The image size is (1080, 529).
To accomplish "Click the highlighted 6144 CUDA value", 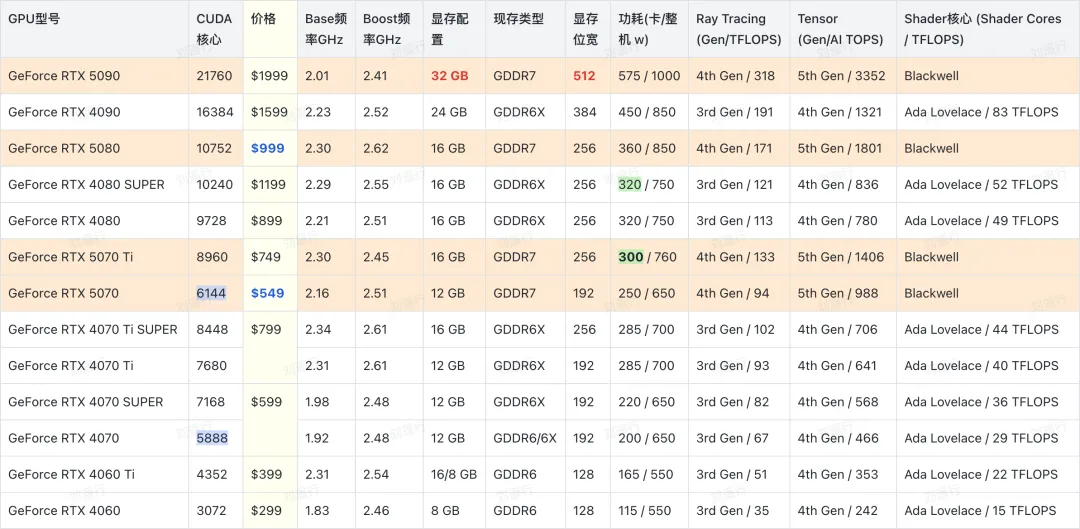I will 211,293.
